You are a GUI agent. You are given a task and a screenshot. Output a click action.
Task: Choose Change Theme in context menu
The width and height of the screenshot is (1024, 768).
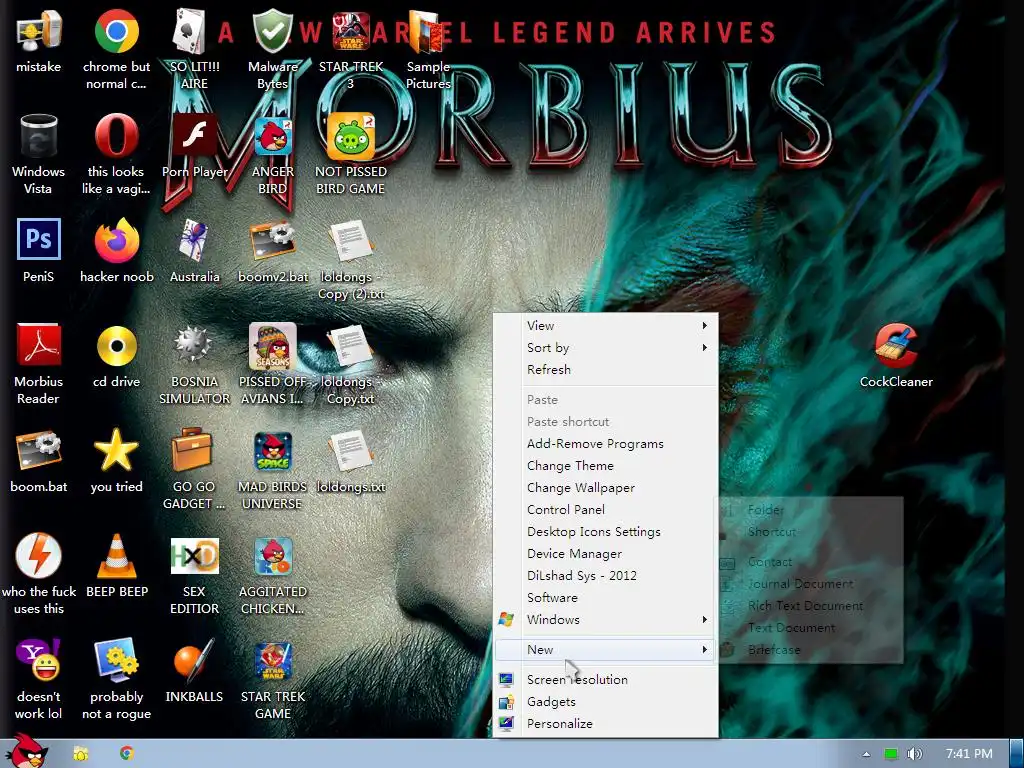point(605,466)
